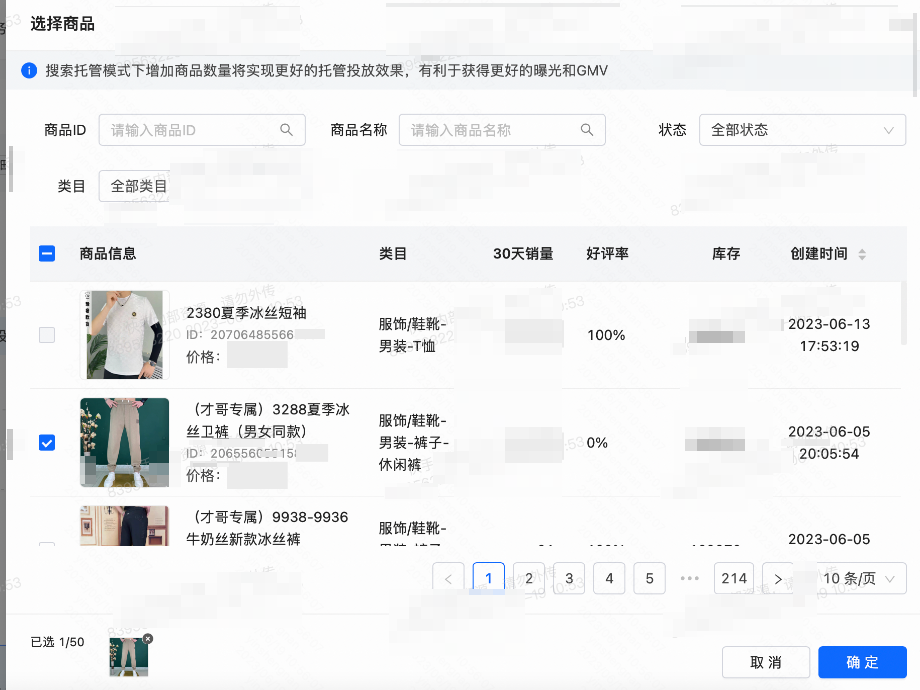Click the blue info icon in the notice banner

(x=29, y=70)
